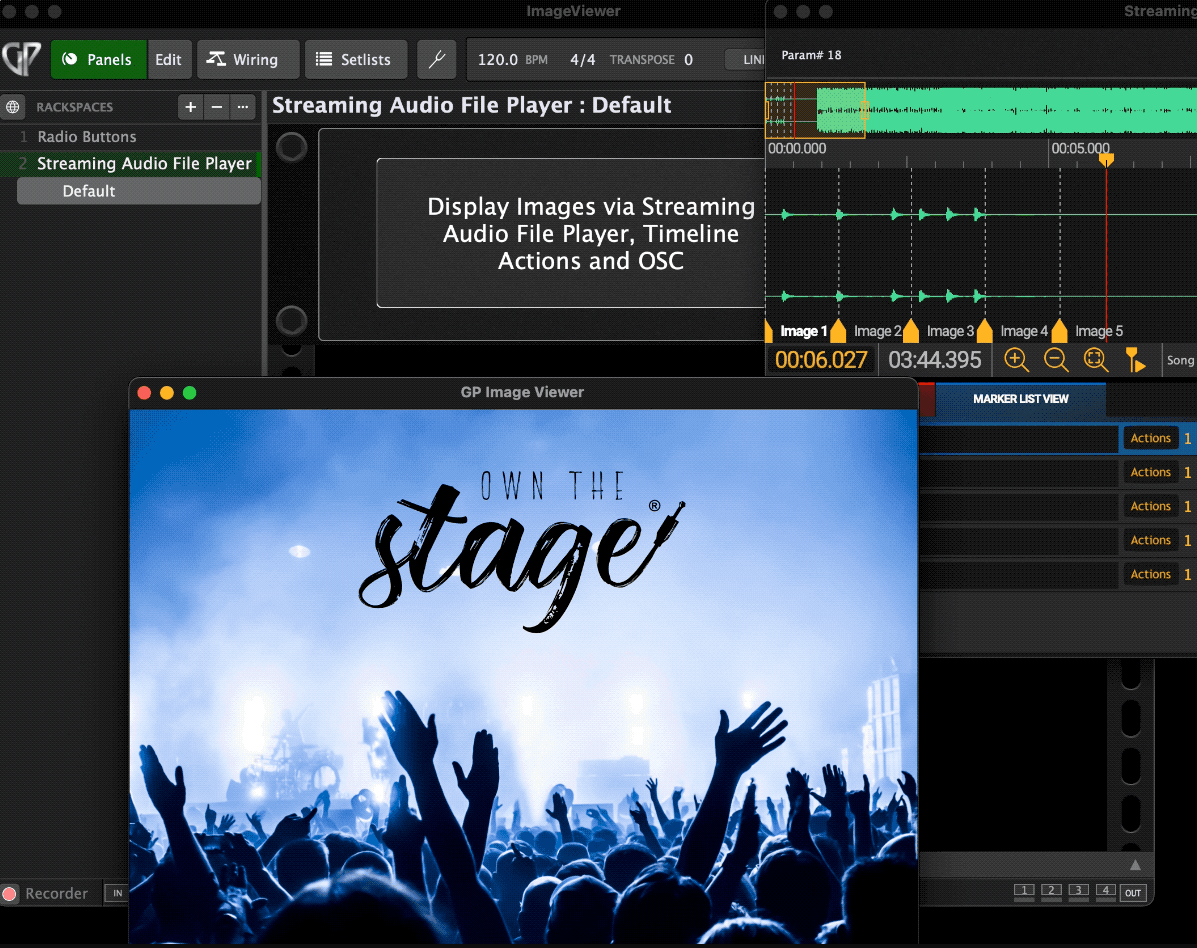
Task: Zoom out of the waveform timeline
Action: pos(1055,360)
